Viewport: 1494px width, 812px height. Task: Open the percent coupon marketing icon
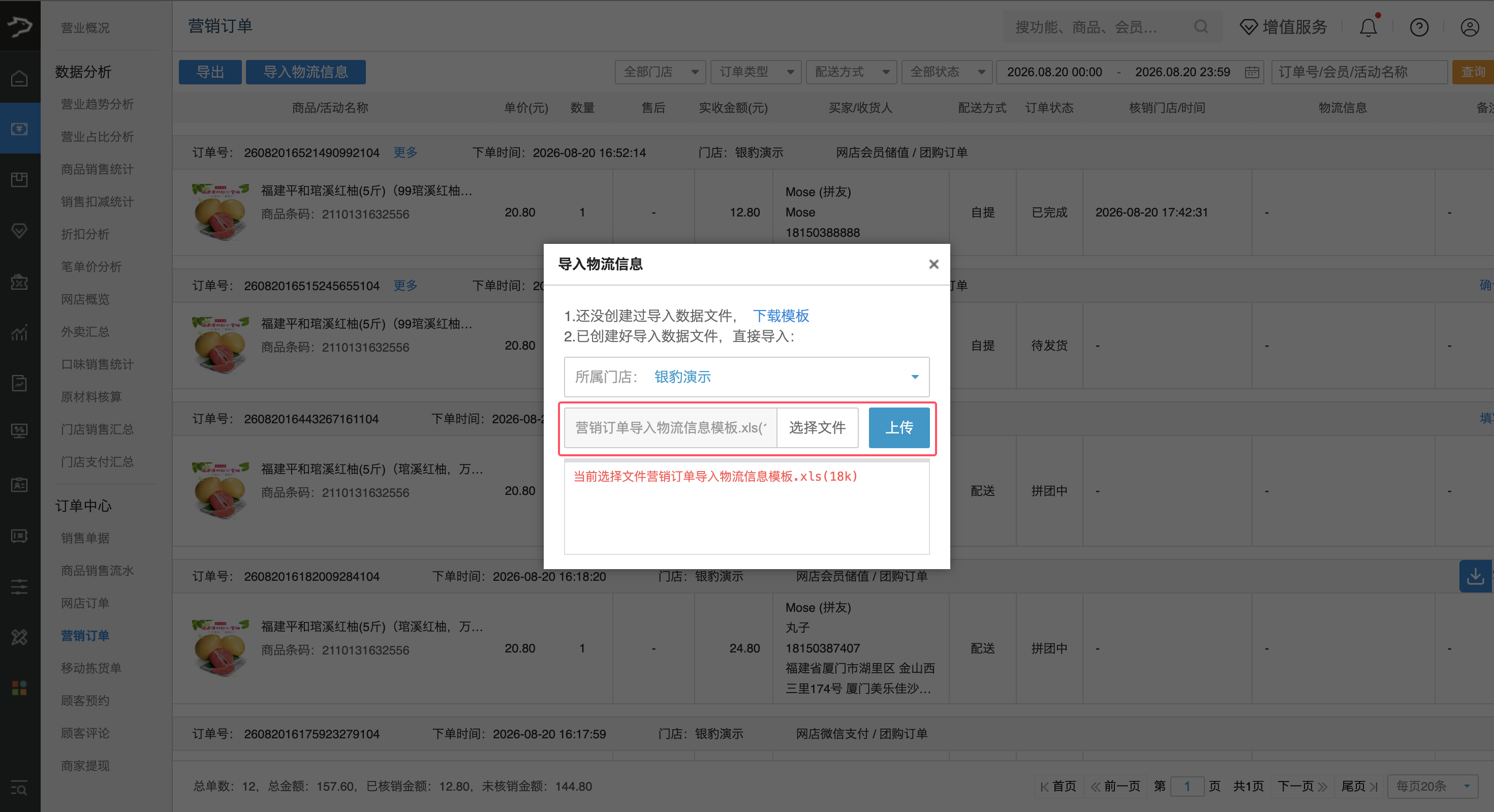19,282
